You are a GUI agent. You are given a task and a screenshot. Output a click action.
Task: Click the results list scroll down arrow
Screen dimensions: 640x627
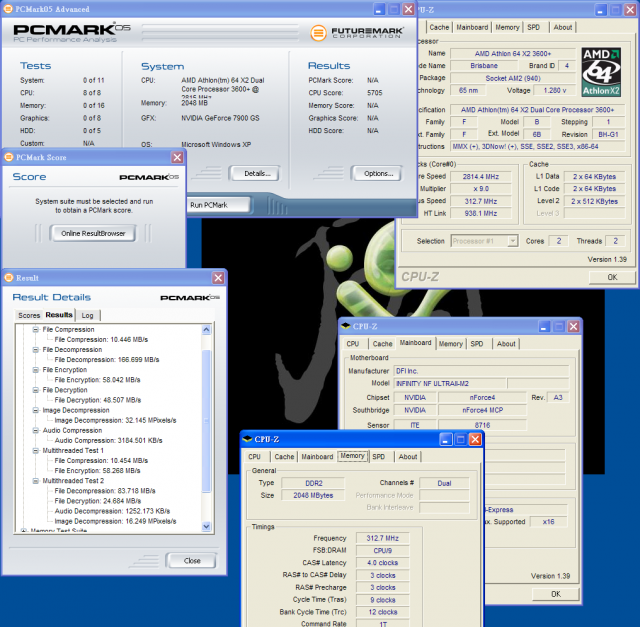(x=206, y=526)
